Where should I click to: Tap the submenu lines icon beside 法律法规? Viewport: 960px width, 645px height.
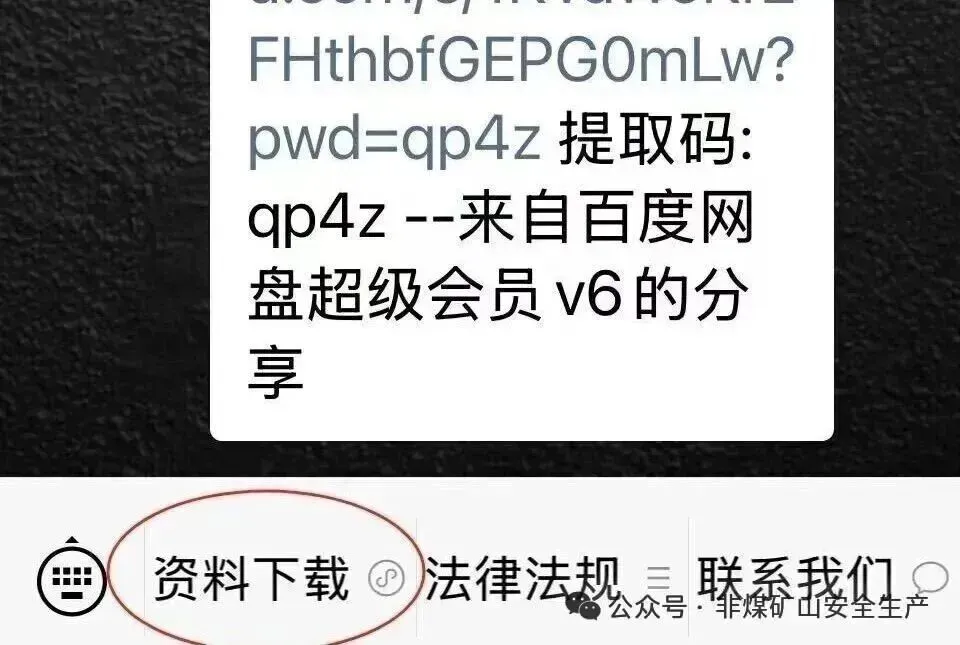point(659,578)
